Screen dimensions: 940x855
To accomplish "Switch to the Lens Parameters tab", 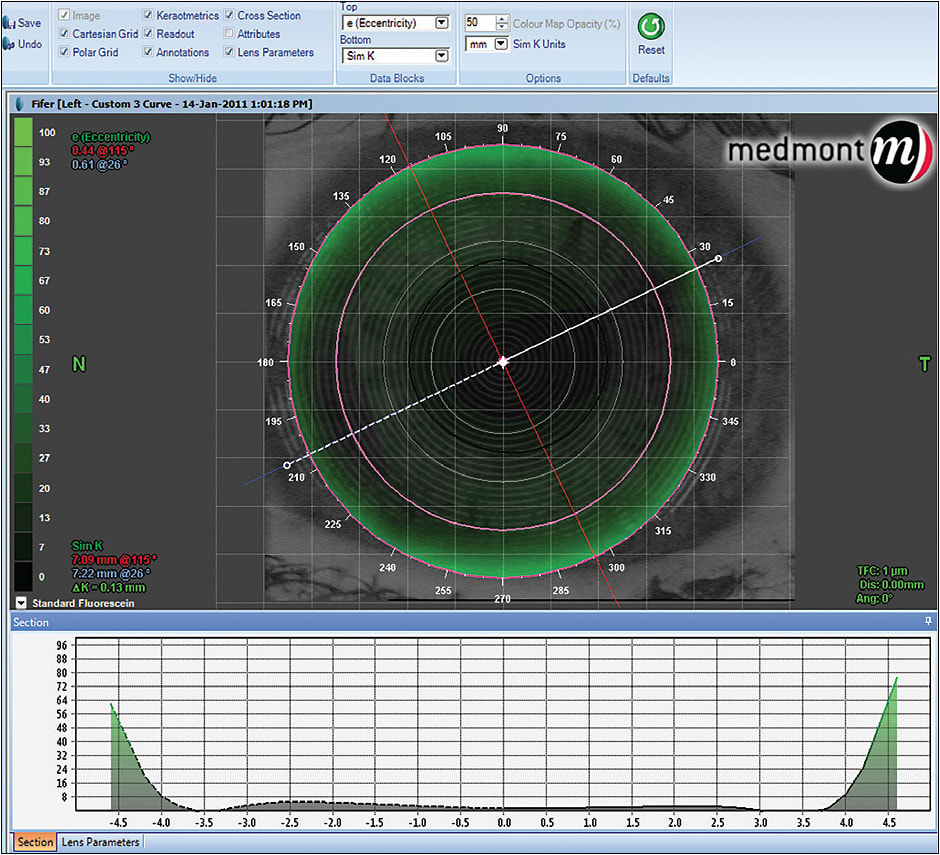I will click(x=100, y=843).
